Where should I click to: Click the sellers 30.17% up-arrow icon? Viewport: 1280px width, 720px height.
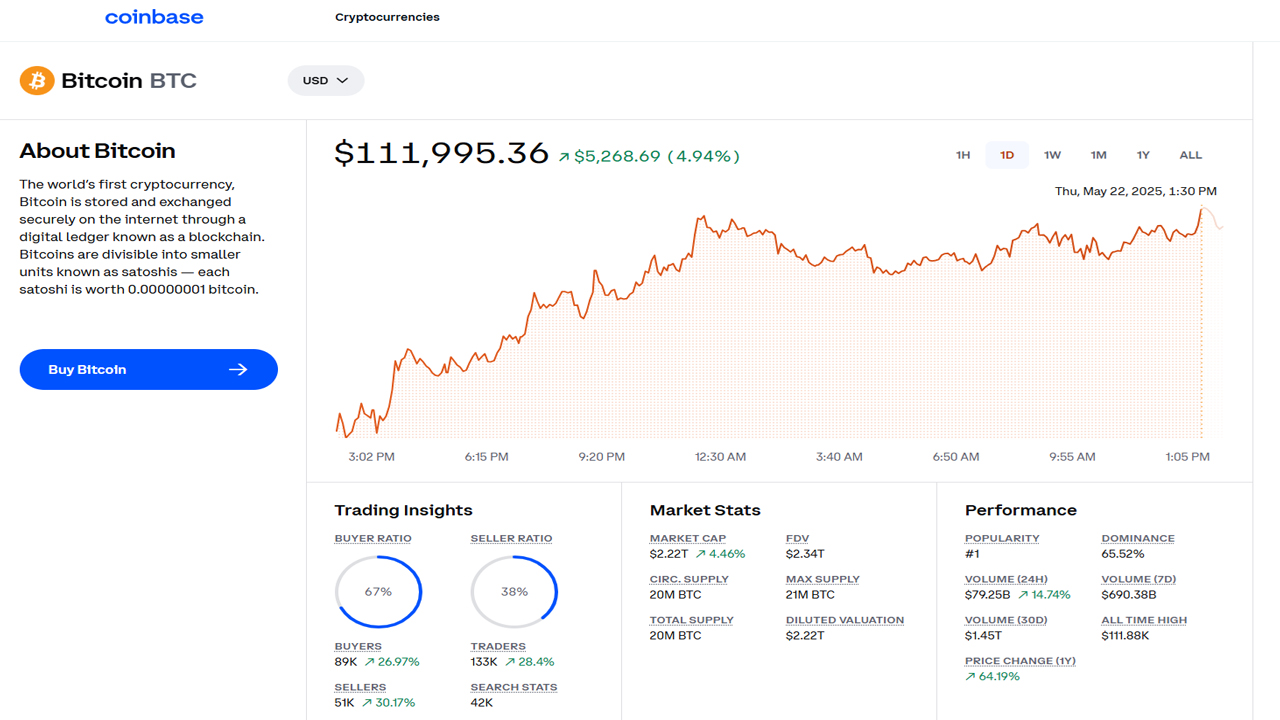point(368,703)
